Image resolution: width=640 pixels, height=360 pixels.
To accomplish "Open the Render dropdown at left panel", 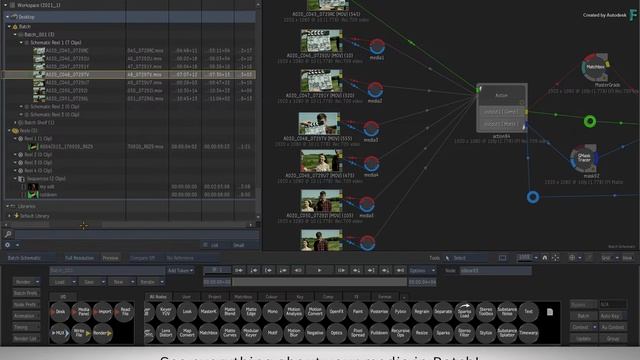I will coord(26,282).
